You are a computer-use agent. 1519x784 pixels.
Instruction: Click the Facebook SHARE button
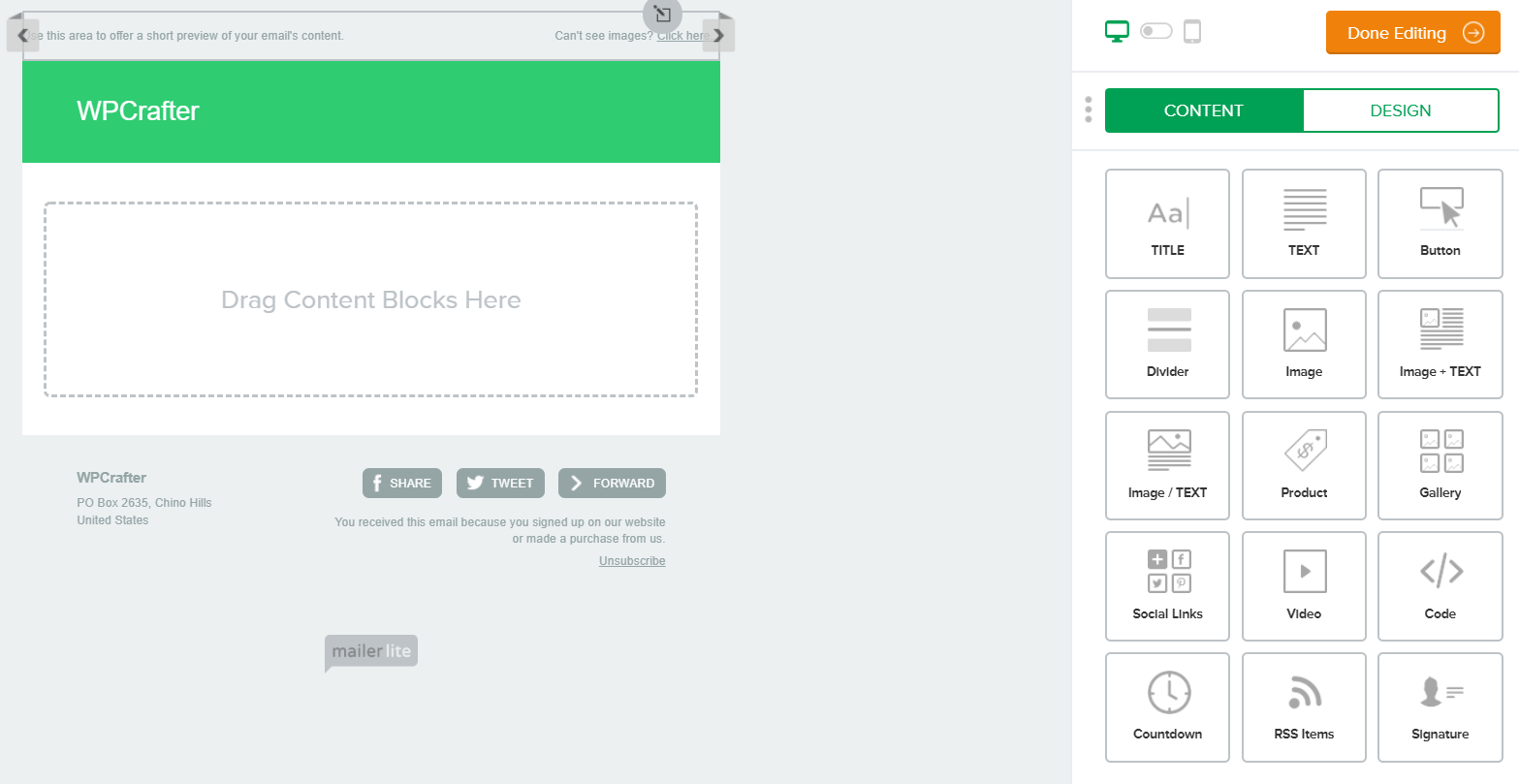pos(402,483)
